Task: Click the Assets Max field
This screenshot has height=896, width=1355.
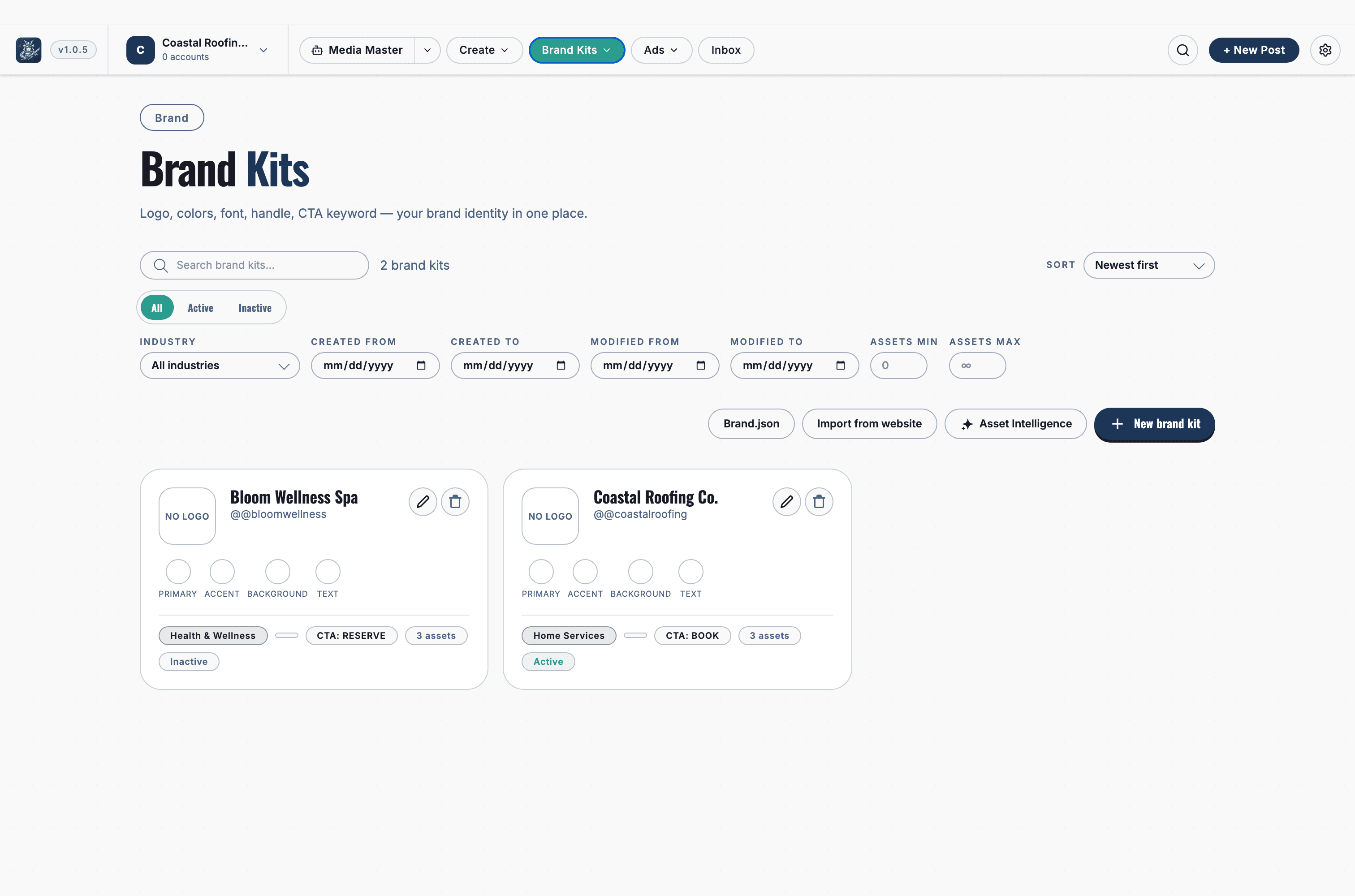Action: point(977,366)
